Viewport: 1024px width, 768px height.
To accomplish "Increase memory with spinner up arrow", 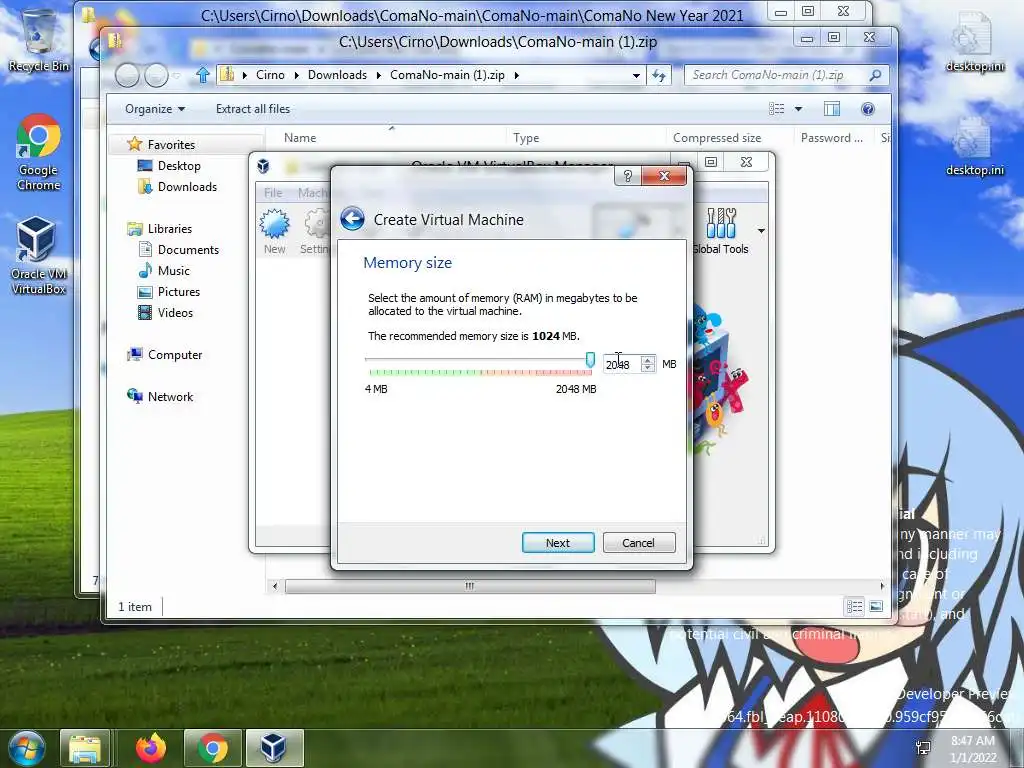I will (648, 360).
